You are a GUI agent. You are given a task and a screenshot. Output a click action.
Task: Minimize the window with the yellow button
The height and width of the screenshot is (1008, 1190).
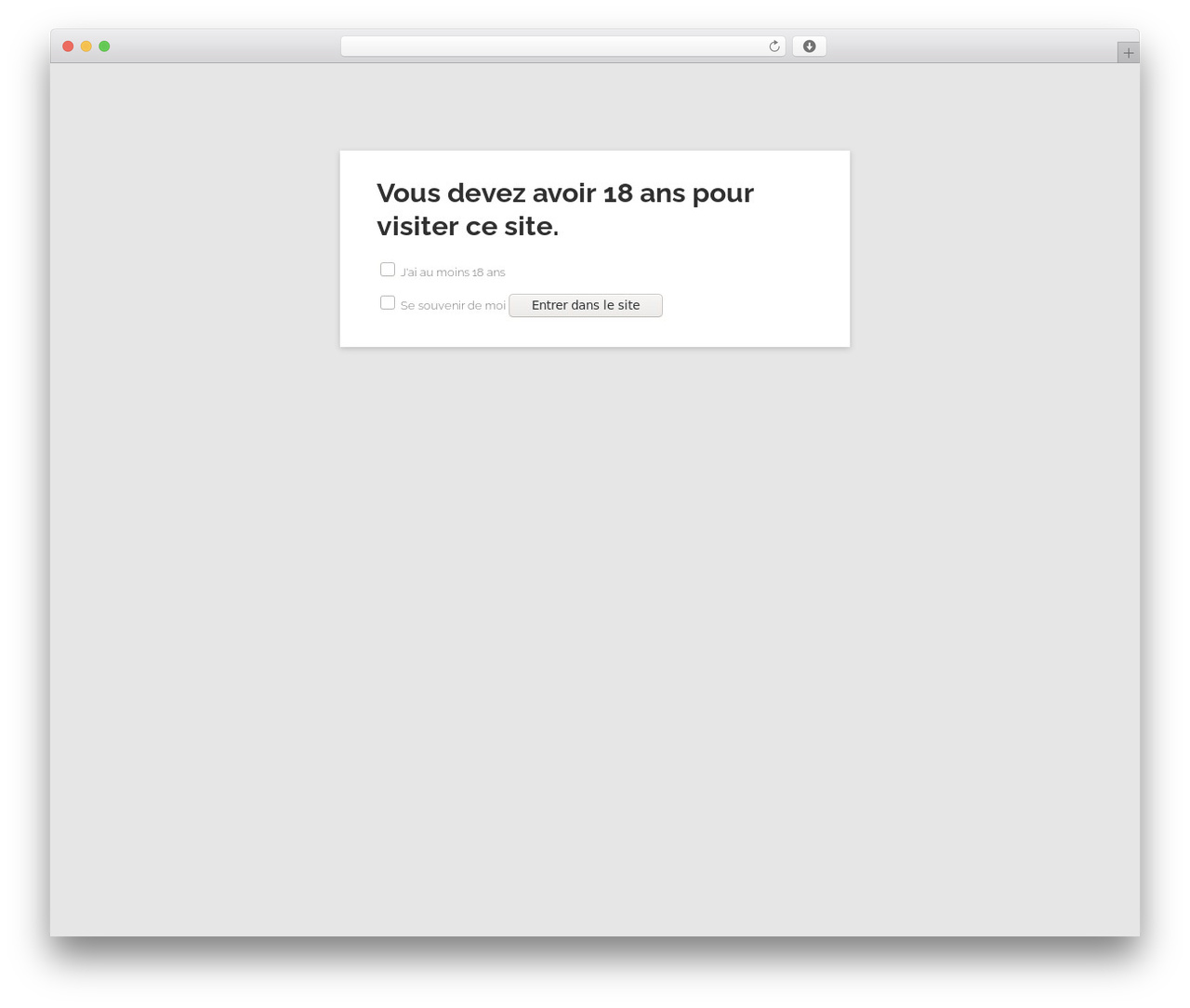pos(86,46)
